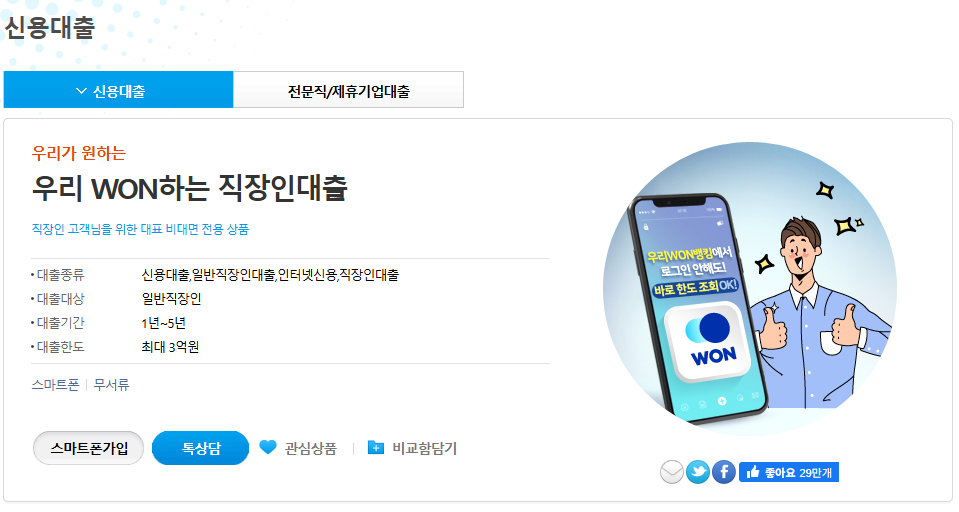
Task: Click the thumbs-up 좋아요 button
Action: point(789,472)
